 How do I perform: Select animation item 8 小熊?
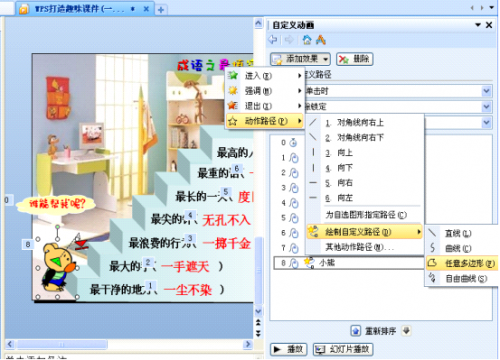click(348, 263)
